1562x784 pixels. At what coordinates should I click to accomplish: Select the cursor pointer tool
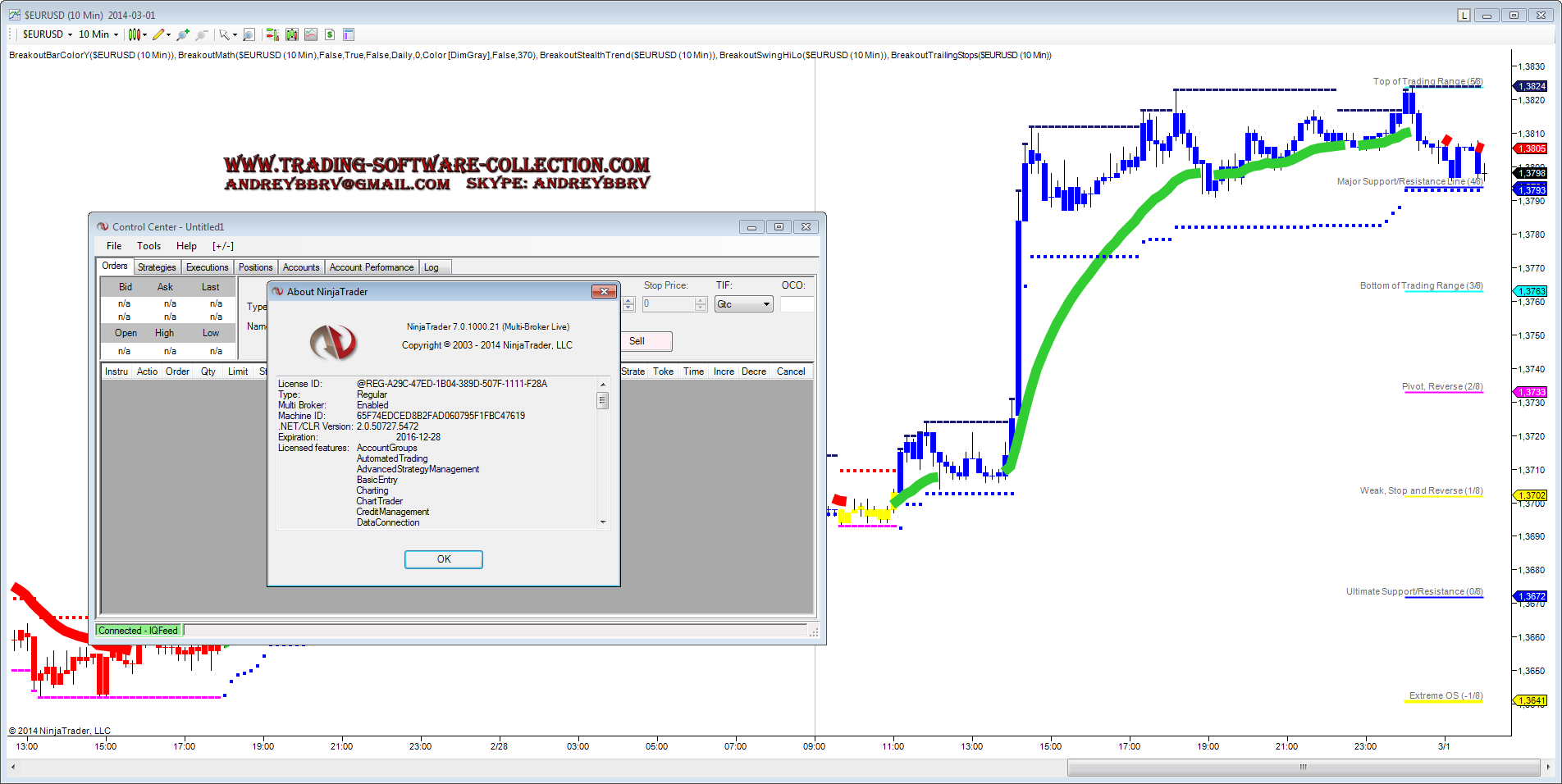[x=224, y=34]
